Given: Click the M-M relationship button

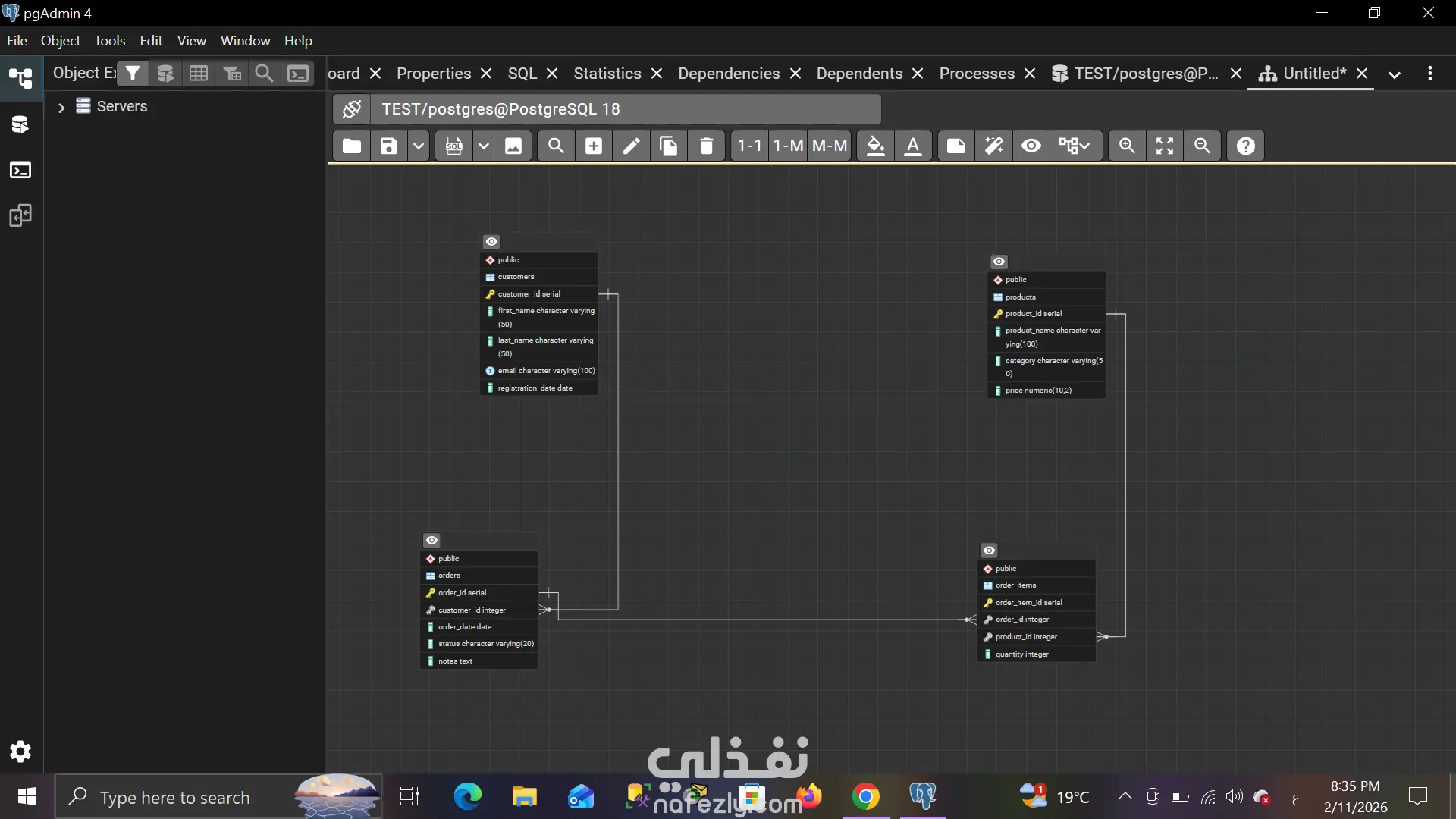Looking at the screenshot, I should [829, 146].
